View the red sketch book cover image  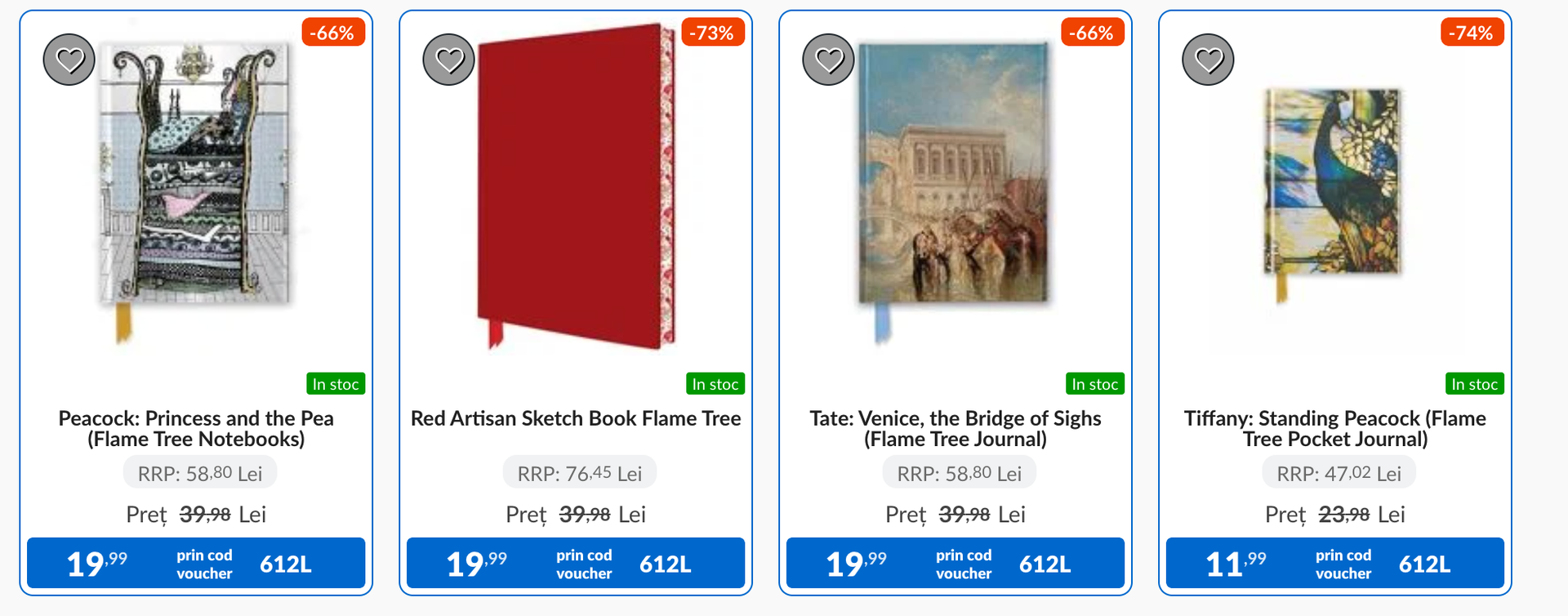coord(576,186)
